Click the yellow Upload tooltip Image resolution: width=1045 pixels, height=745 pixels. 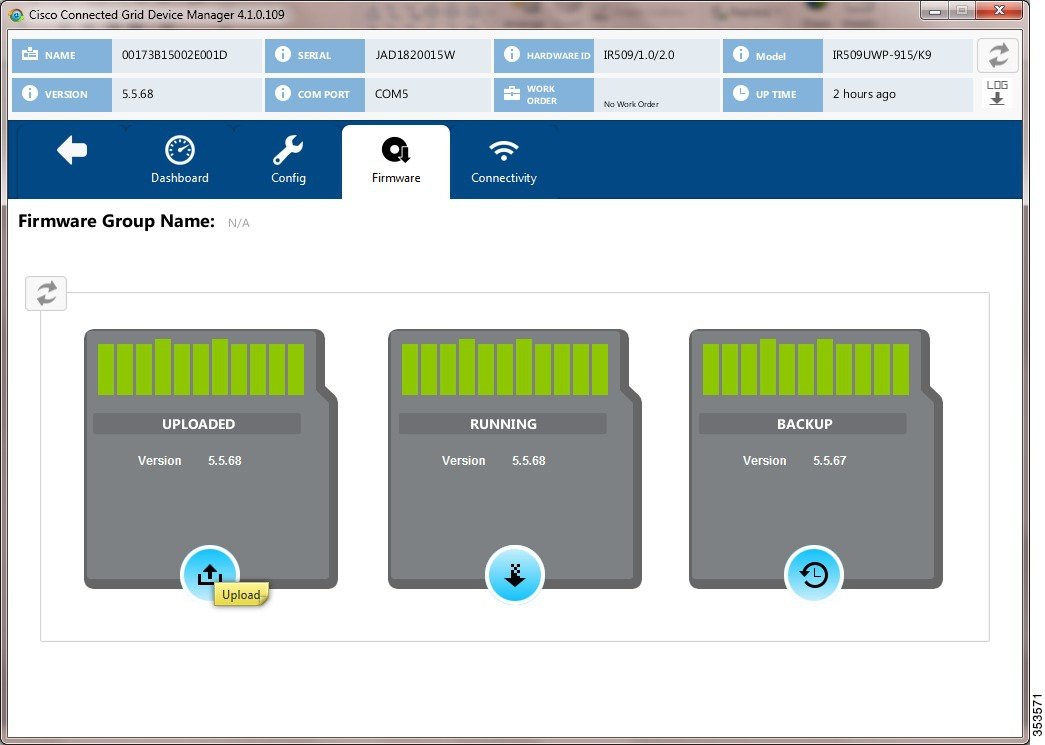241,594
